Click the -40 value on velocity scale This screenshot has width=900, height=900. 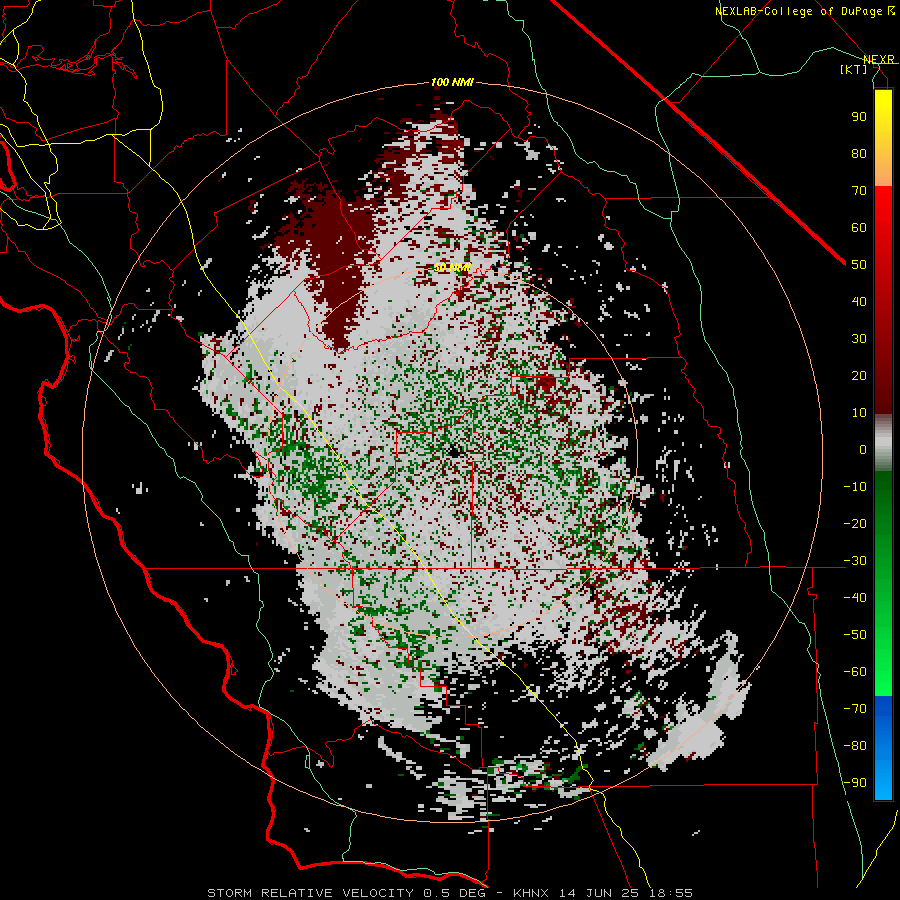pos(855,598)
